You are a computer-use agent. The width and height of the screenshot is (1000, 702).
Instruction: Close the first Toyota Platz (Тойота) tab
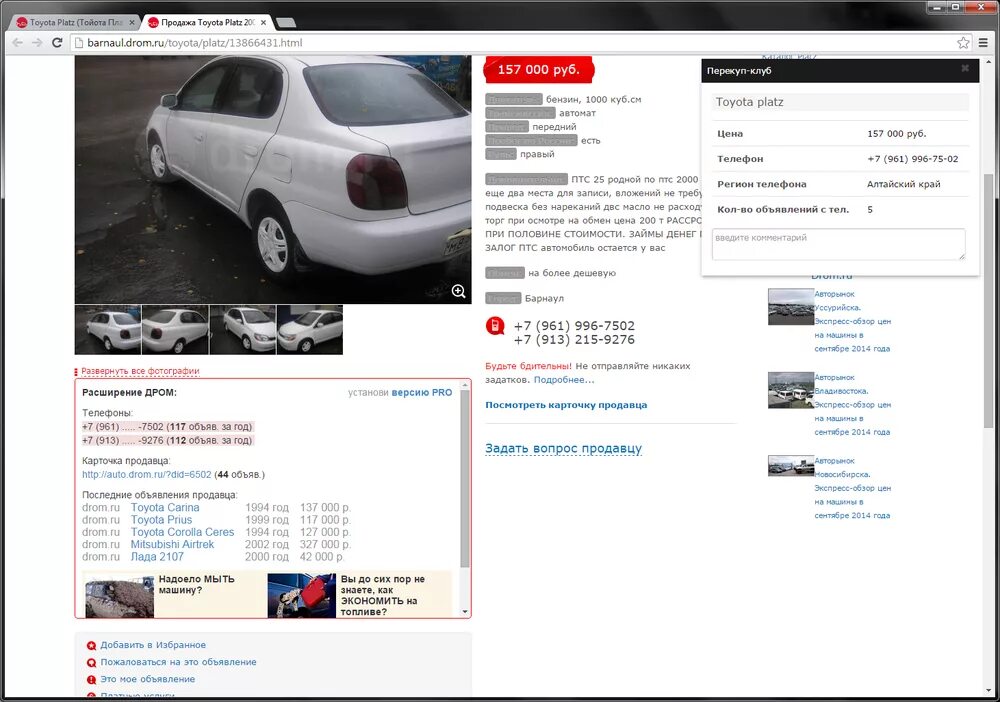click(x=132, y=22)
